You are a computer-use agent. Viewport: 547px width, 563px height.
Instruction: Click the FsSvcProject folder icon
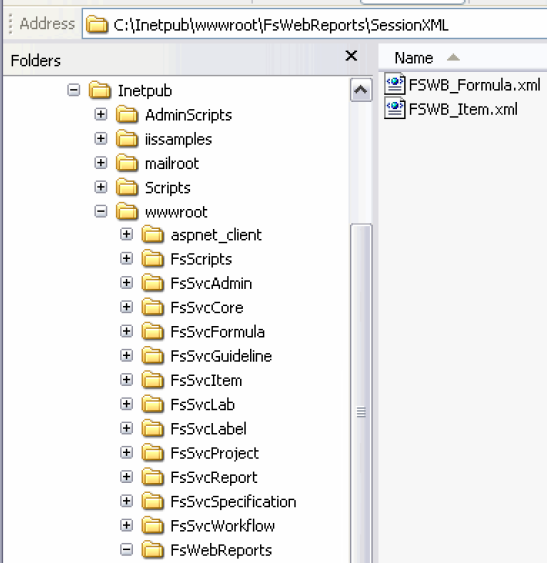[x=153, y=452]
